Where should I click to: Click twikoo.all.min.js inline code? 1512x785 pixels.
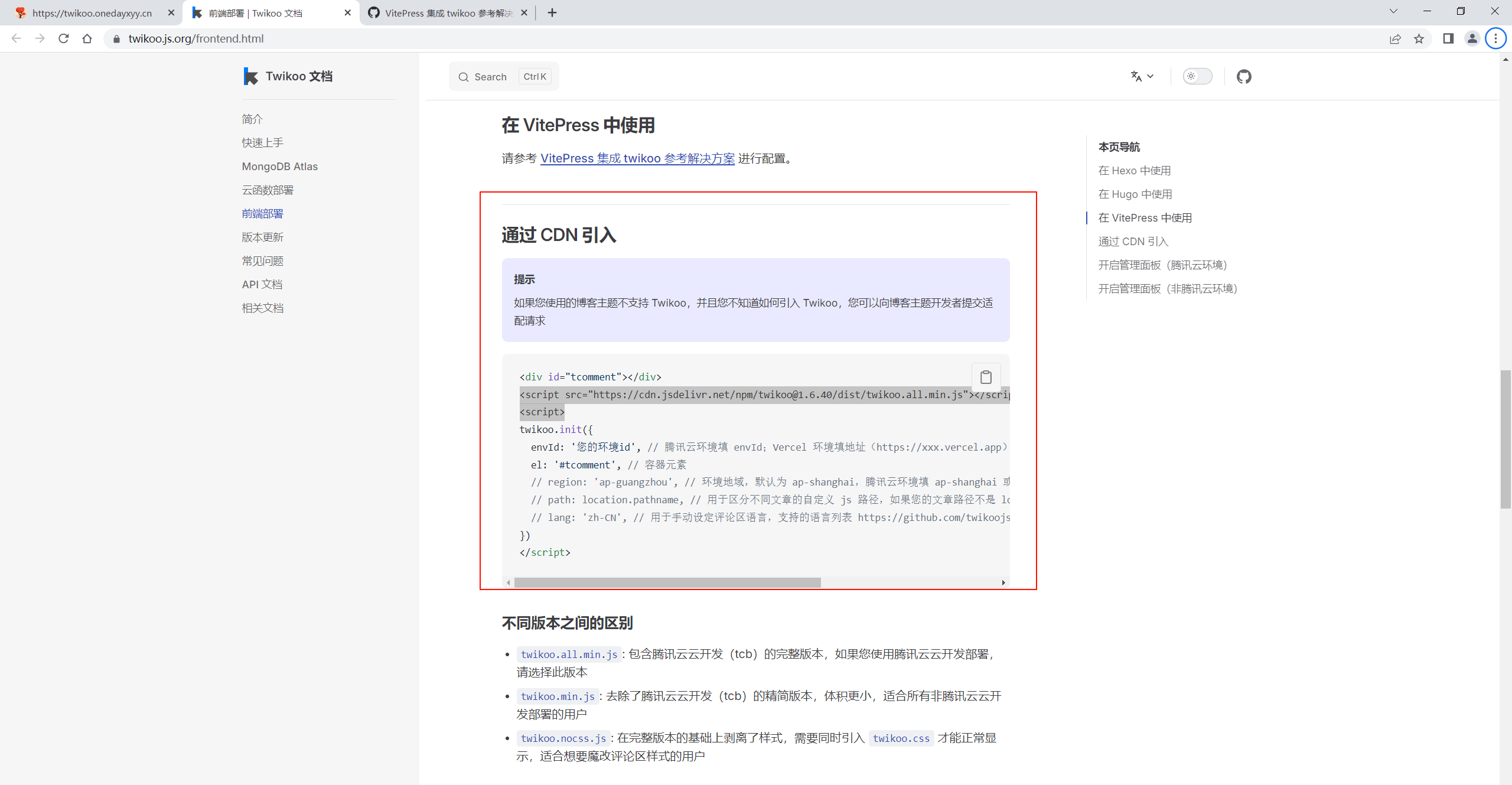569,654
